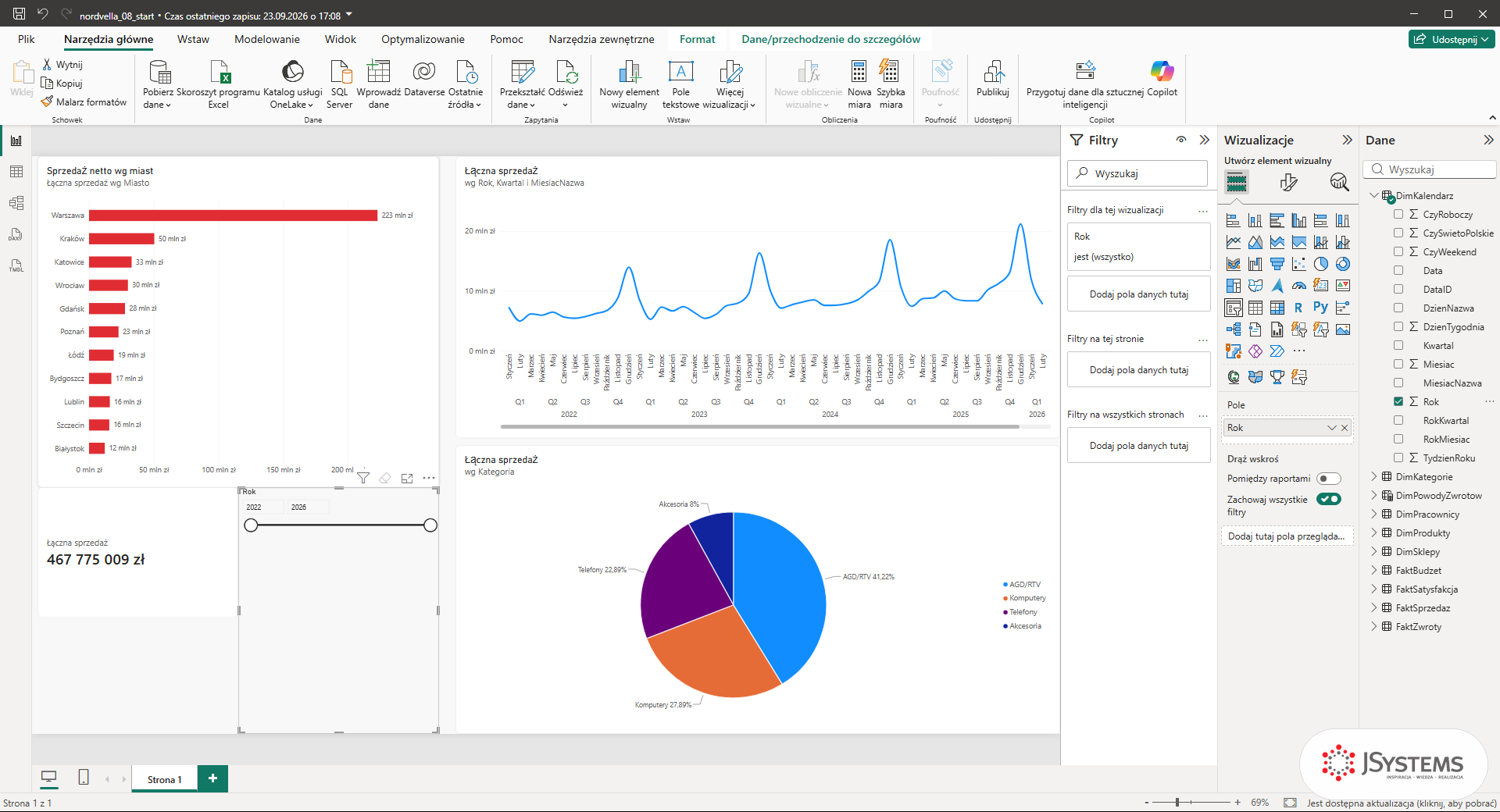The height and width of the screenshot is (812, 1500).
Task: Uncheck the Rok field checkbox
Action: point(1398,401)
